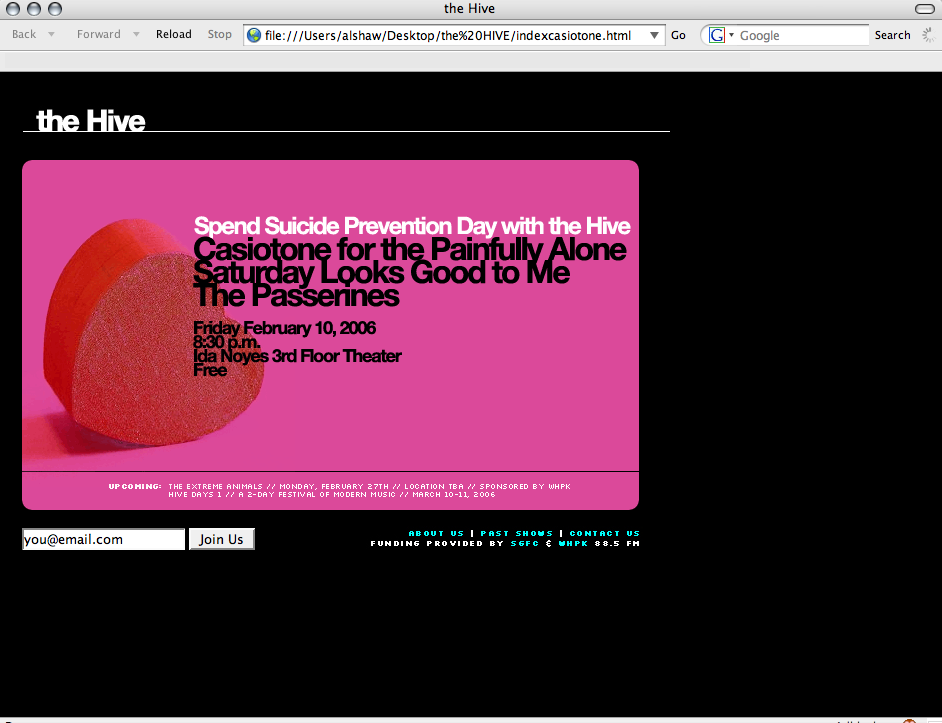Open the Contact Us link
Screen dimensions: 942x723
click(604, 533)
